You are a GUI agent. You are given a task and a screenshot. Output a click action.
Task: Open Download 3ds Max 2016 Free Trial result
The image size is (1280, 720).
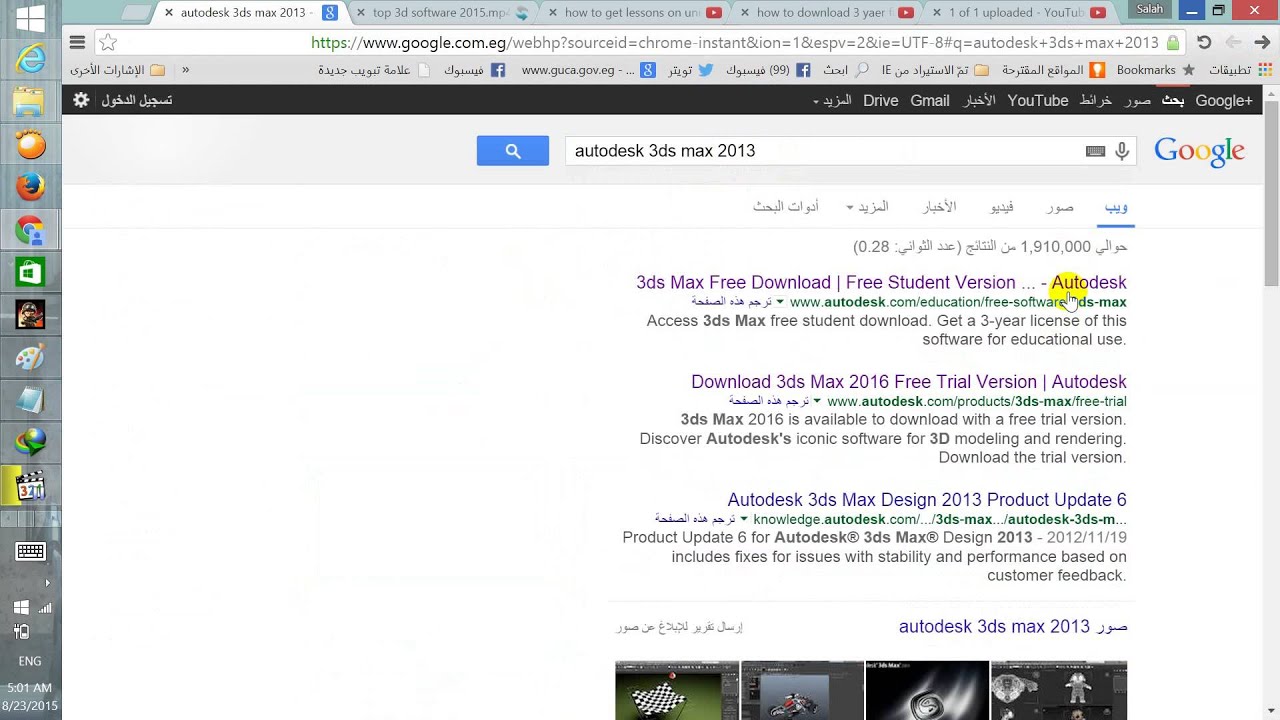(909, 381)
